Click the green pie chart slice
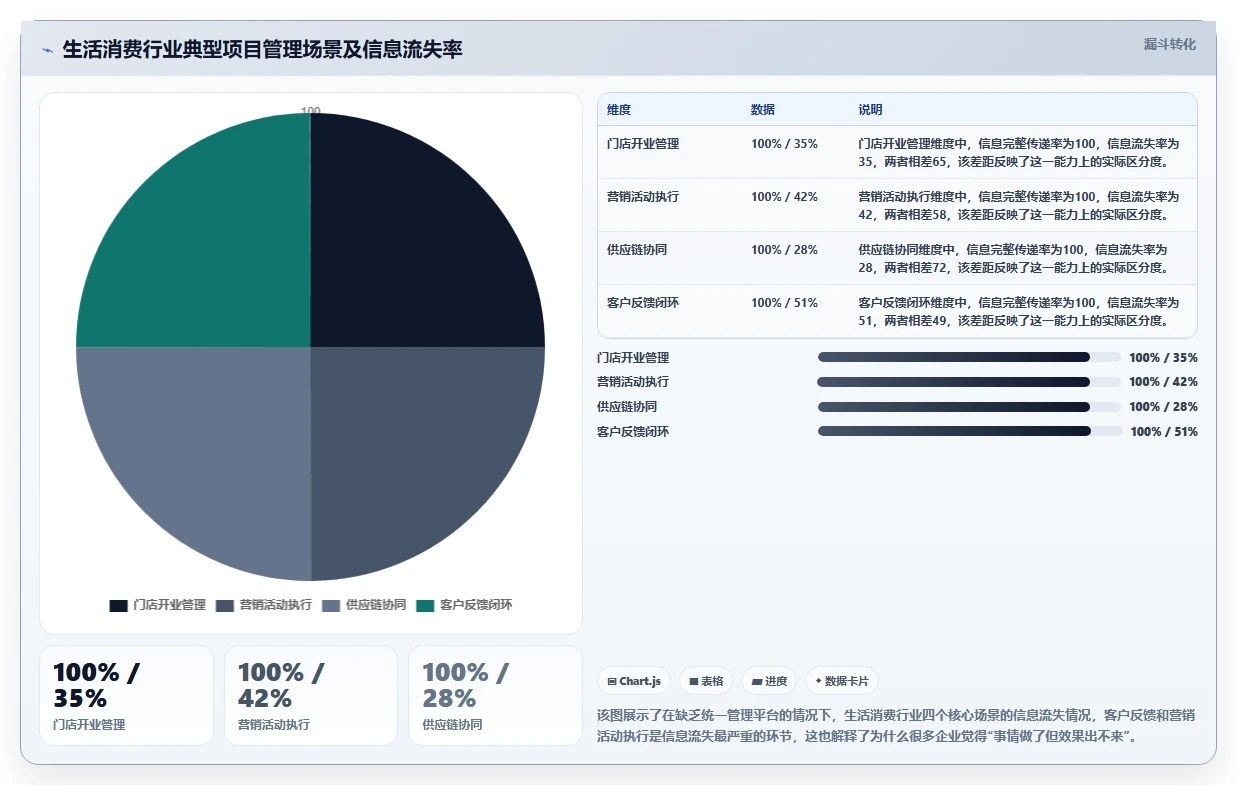This screenshot has height=785, width=1237. tap(212, 250)
